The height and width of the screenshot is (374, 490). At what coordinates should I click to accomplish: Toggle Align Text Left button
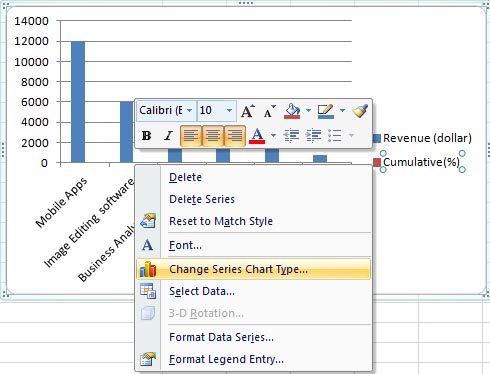point(191,136)
